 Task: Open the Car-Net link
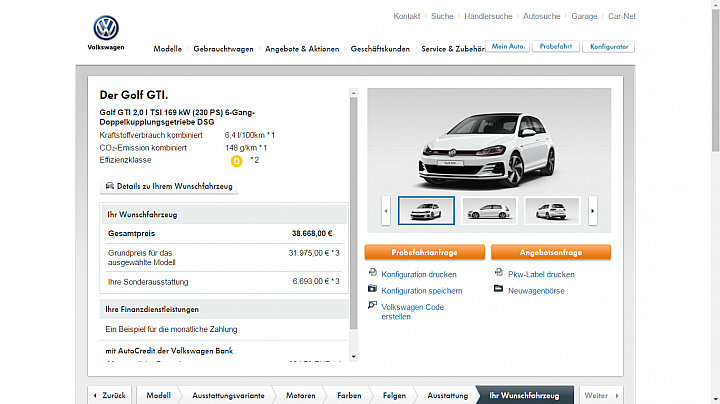click(622, 16)
